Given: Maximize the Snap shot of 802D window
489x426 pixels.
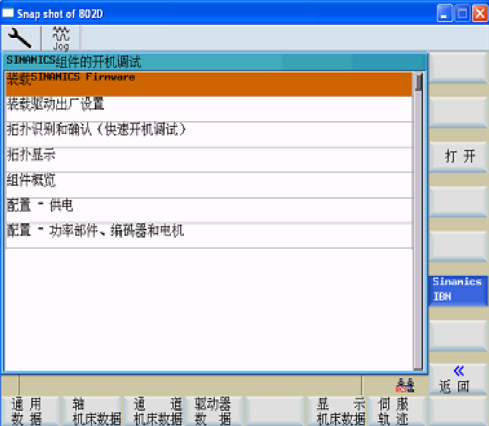Looking at the screenshot, I should pyautogui.click(x=462, y=14).
